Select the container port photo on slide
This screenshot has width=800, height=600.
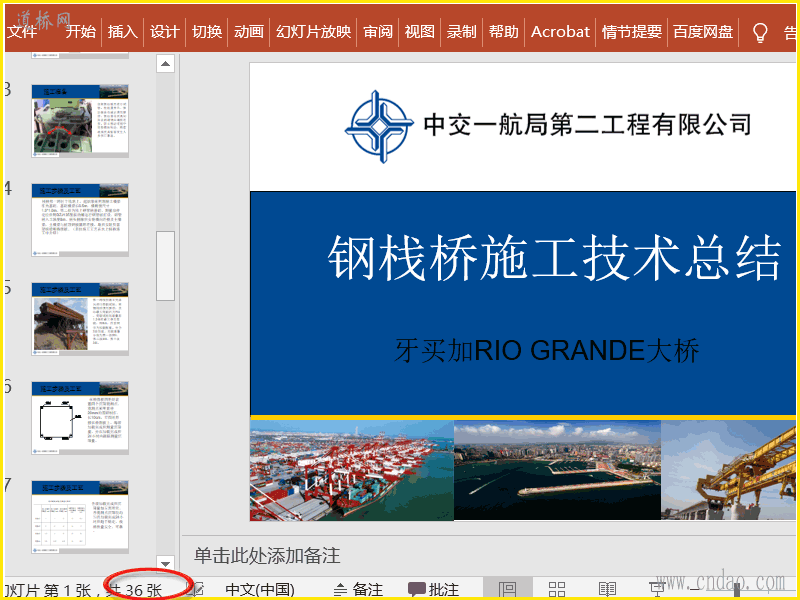[352, 470]
